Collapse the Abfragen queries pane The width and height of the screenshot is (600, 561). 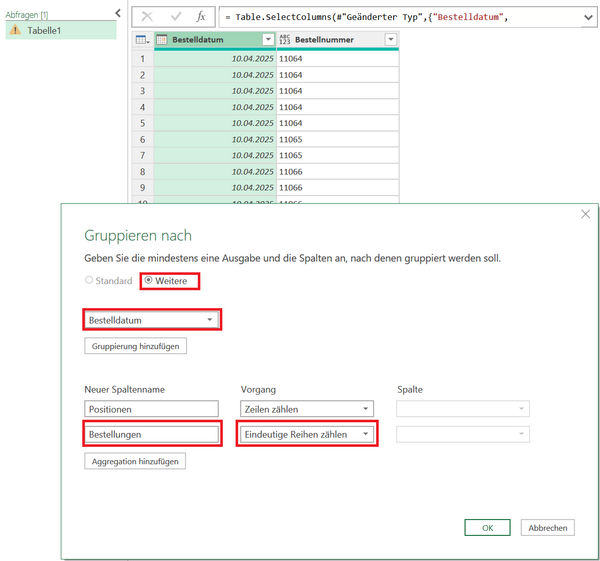118,13
